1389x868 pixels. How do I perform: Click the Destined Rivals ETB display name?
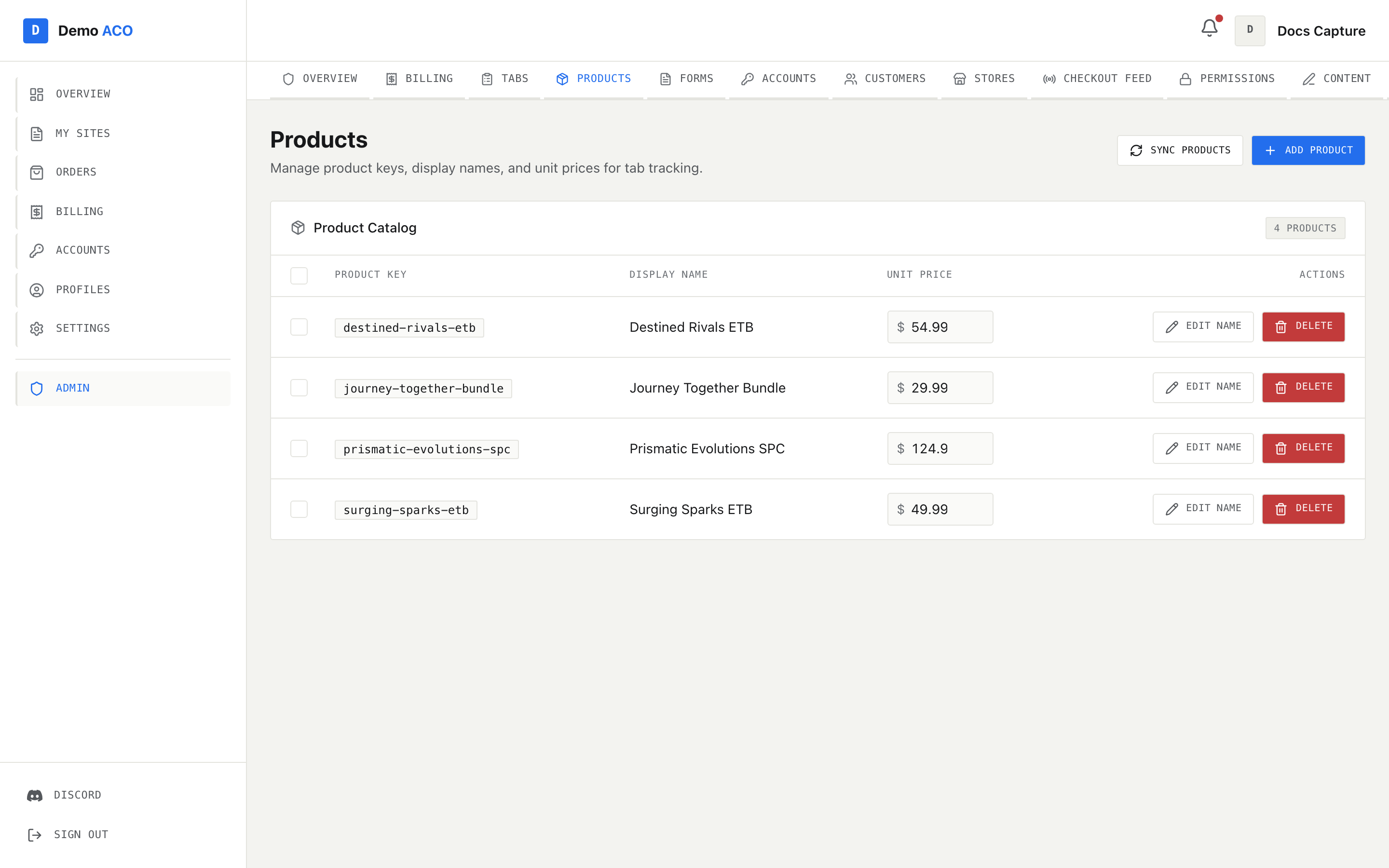point(691,327)
